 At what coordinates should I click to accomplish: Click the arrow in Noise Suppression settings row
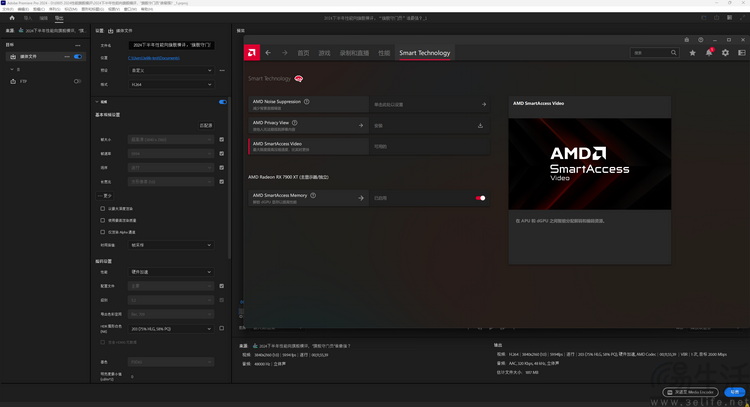[x=484, y=104]
